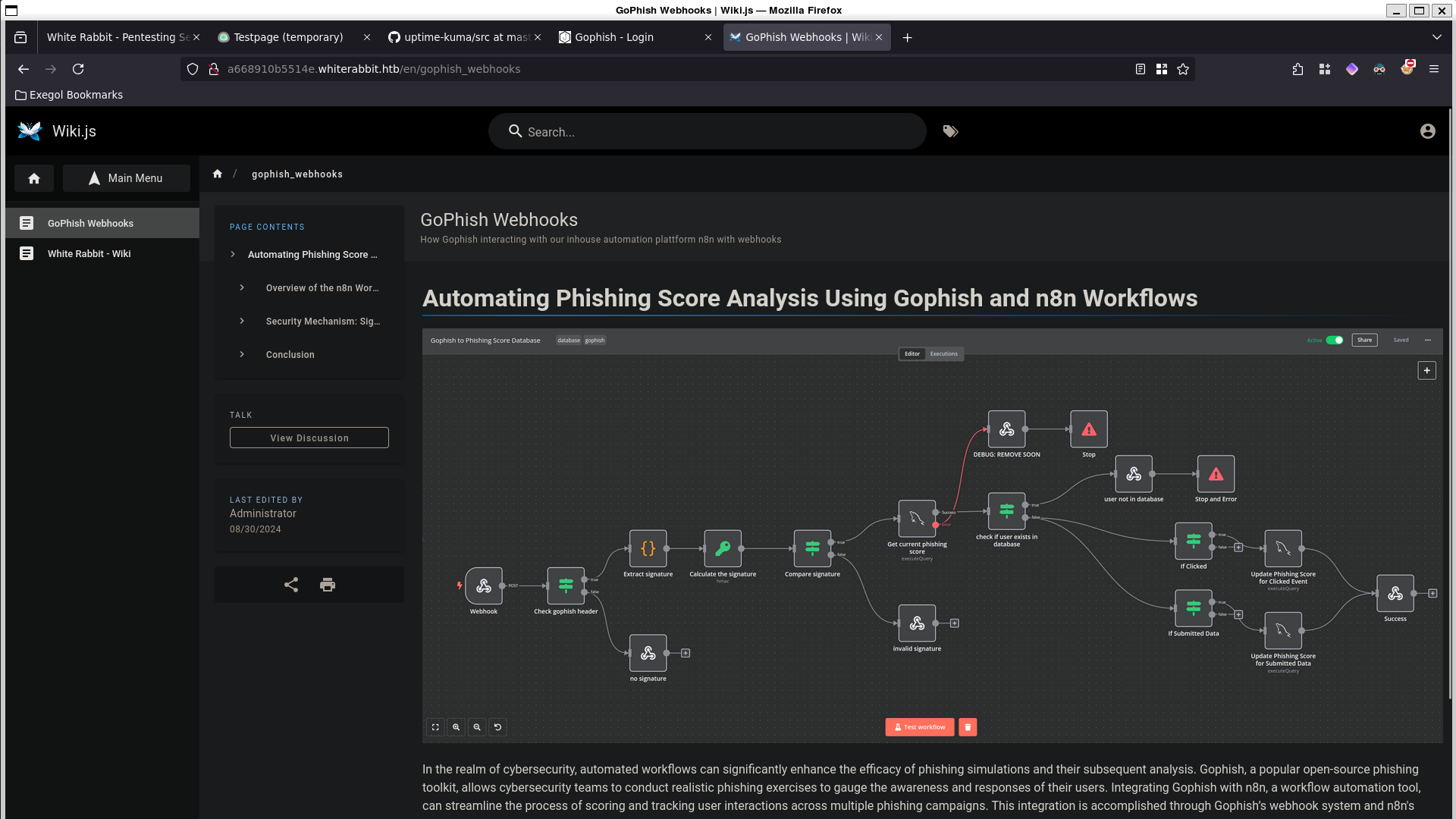The height and width of the screenshot is (819, 1456).
Task: Click the View Discussion button
Action: click(x=309, y=438)
